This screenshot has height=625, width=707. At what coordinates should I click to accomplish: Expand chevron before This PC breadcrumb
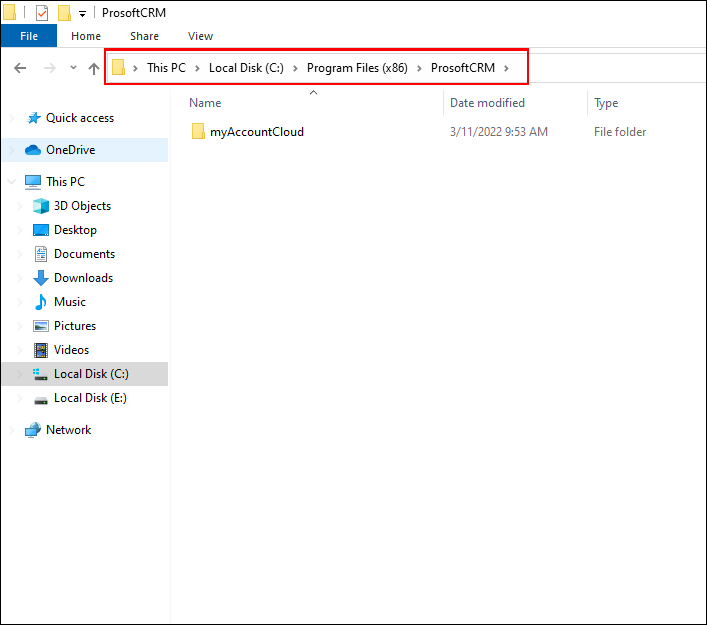[135, 68]
